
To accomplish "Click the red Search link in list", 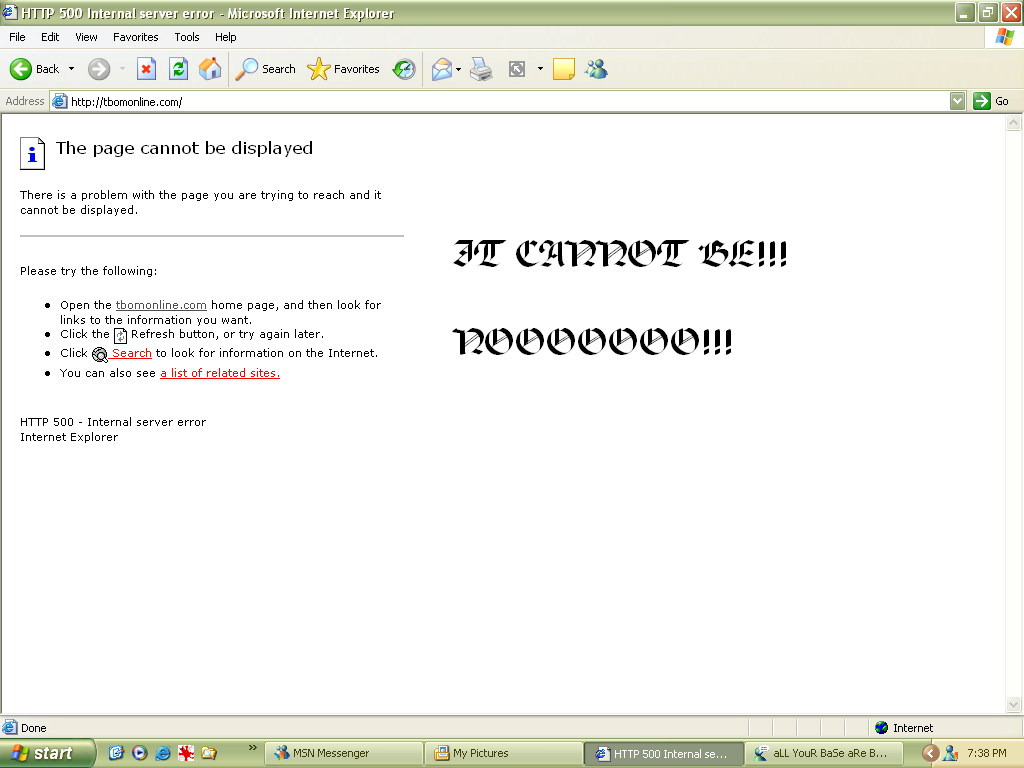I will pos(131,353).
